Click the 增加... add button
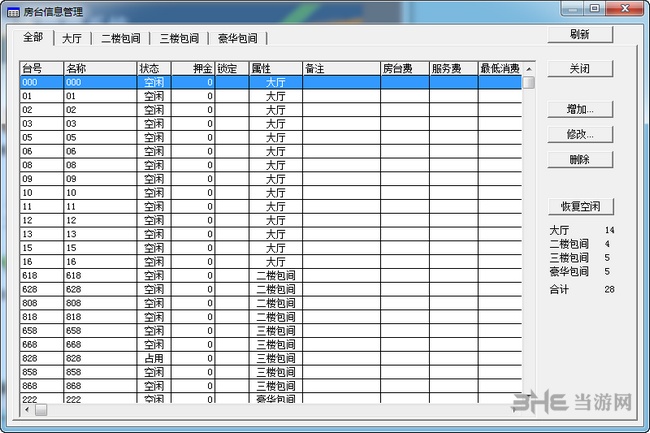650x433 pixels. [x=580, y=109]
